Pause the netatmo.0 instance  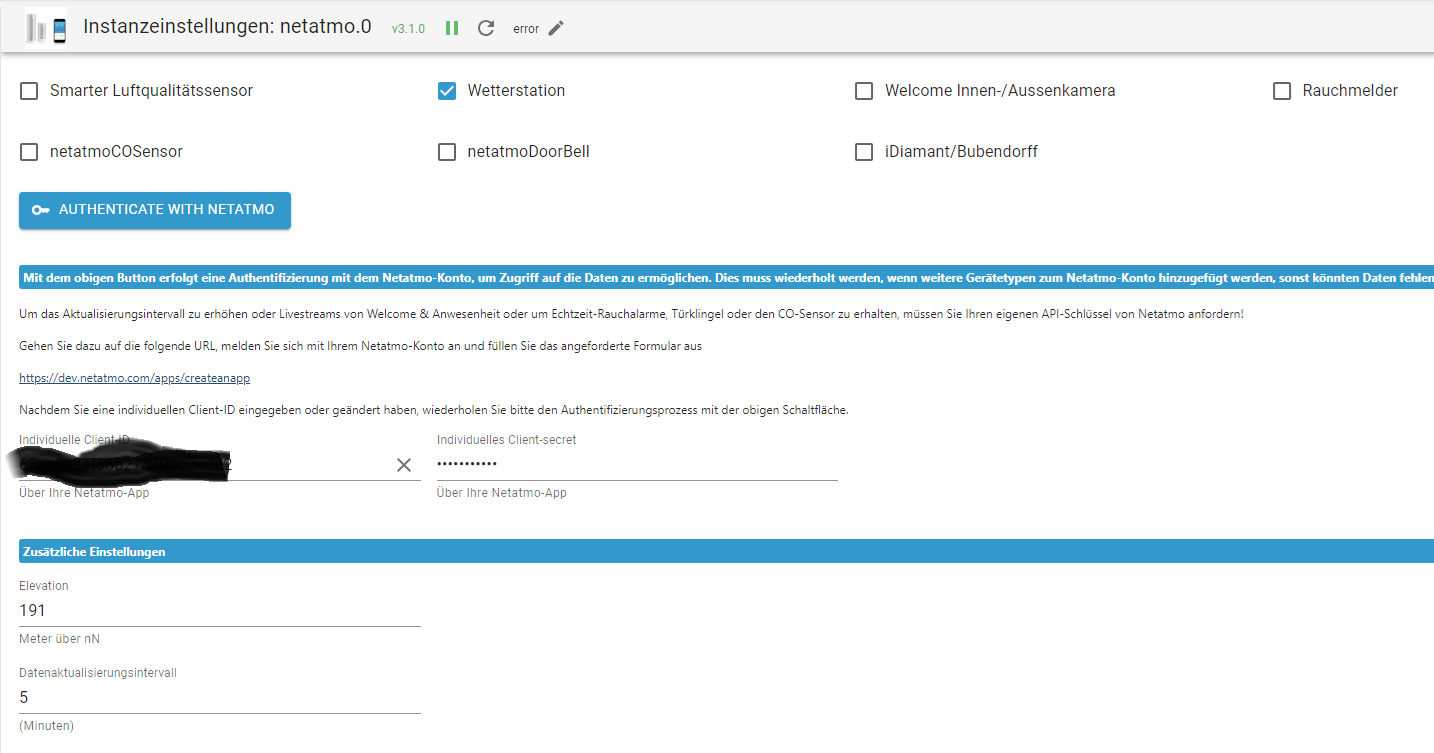(452, 28)
